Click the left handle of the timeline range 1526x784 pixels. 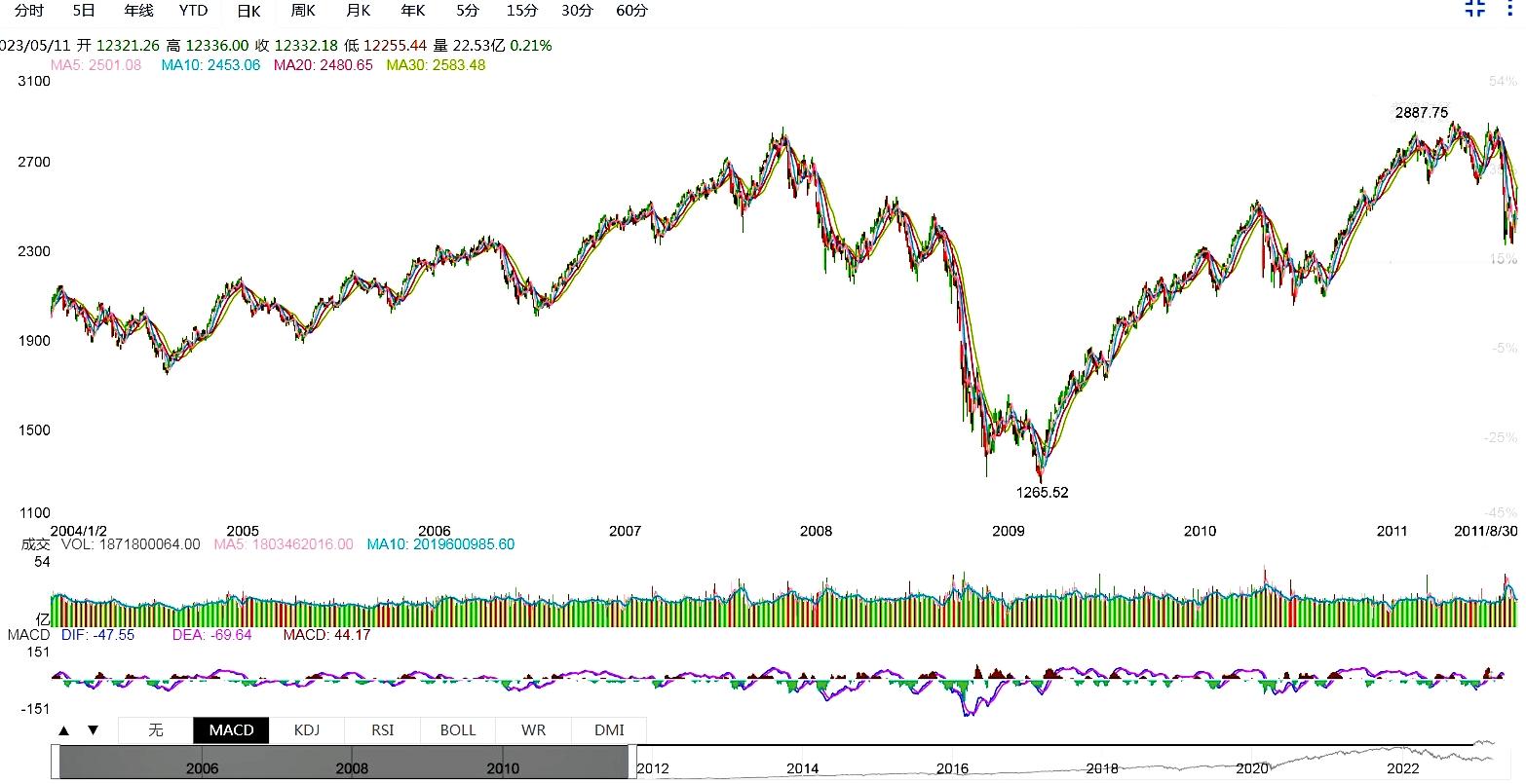click(x=56, y=762)
